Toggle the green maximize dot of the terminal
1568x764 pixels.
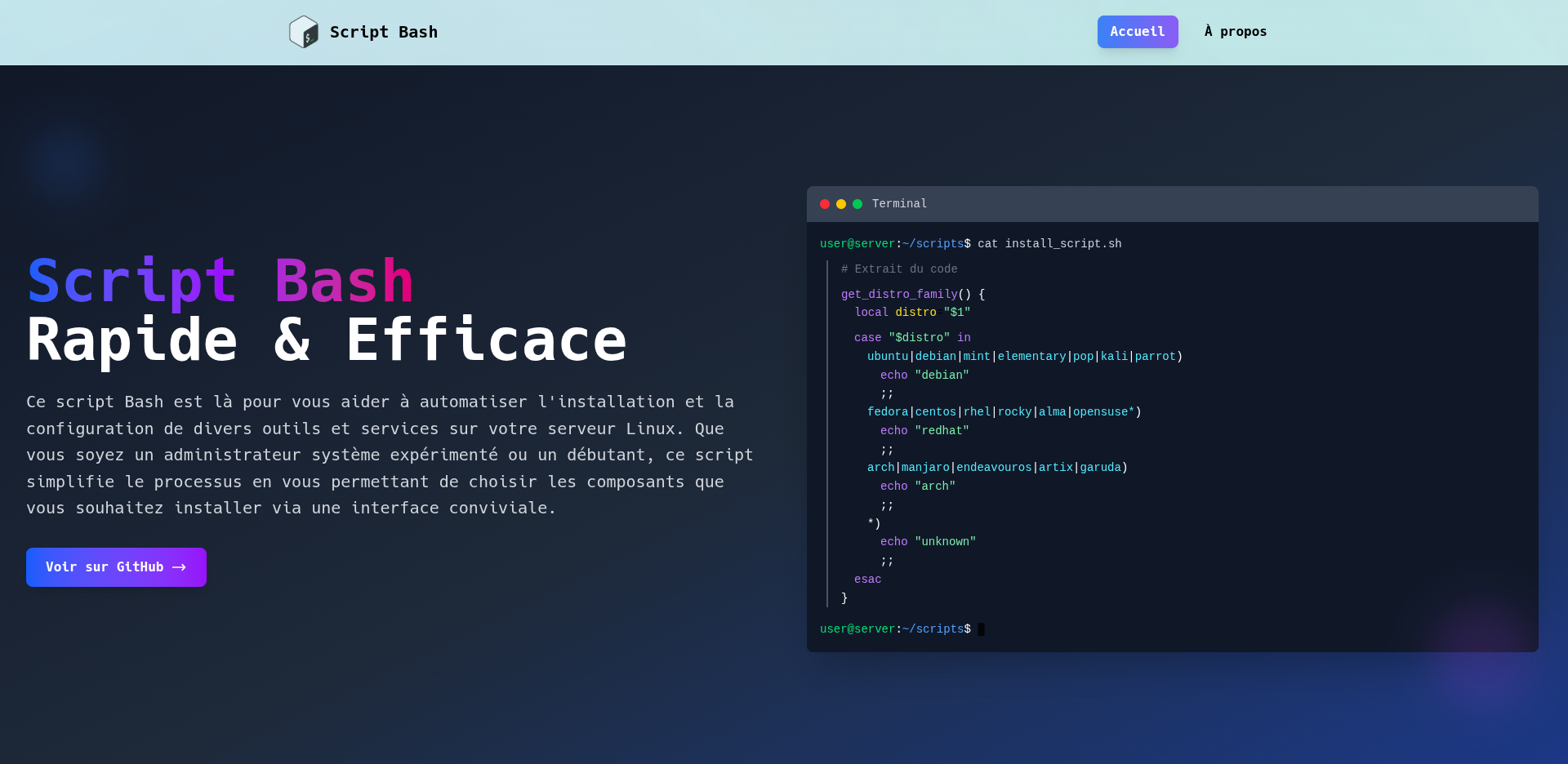[x=857, y=204]
